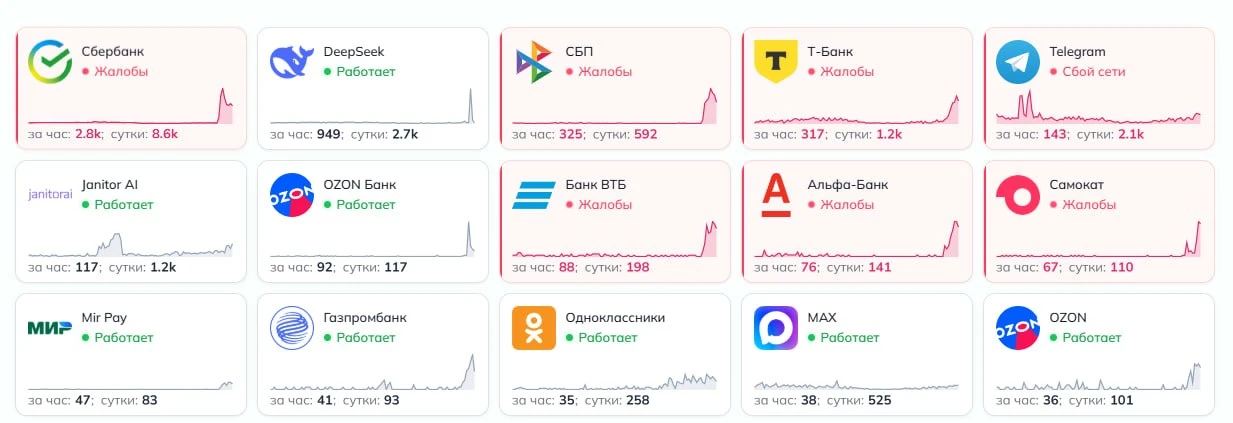Select the Mir Pay logo
This screenshot has width=1233, height=423.
click(49, 328)
